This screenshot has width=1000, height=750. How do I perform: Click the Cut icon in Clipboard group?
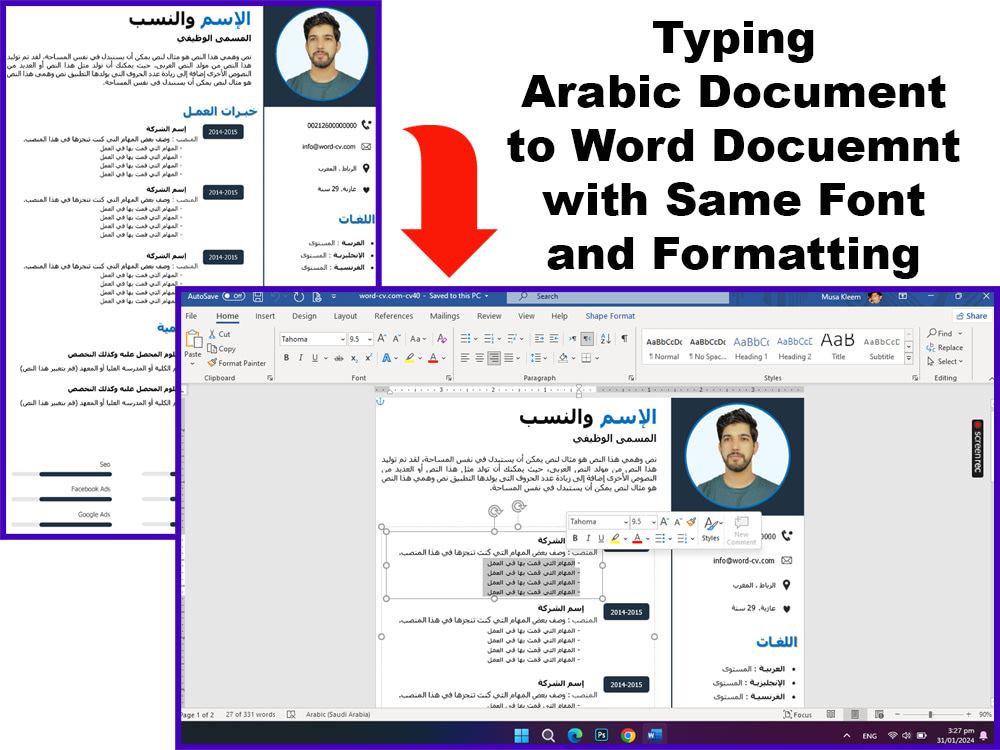pos(214,333)
